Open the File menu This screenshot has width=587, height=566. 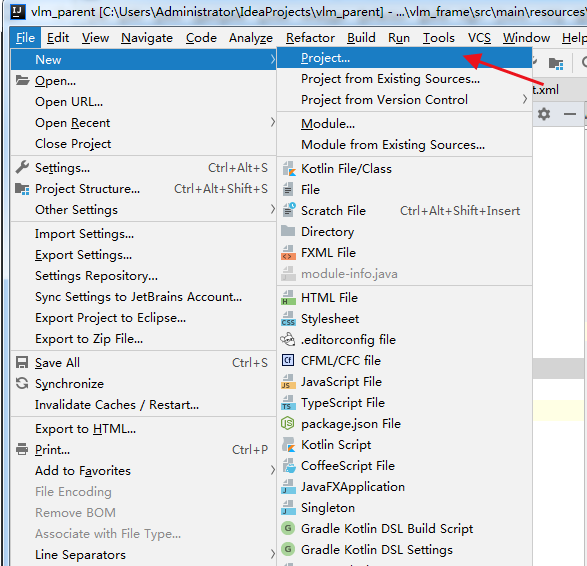pos(25,38)
